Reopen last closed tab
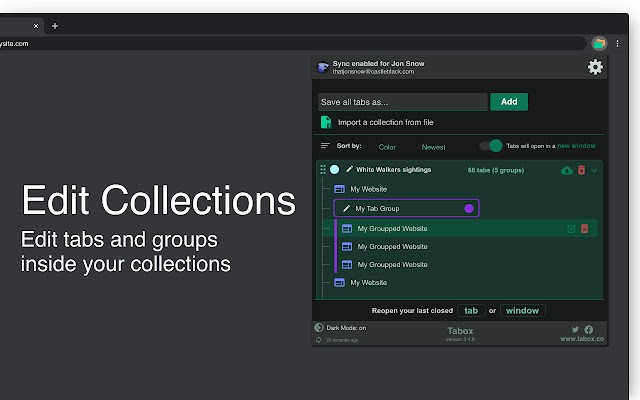 [x=470, y=310]
